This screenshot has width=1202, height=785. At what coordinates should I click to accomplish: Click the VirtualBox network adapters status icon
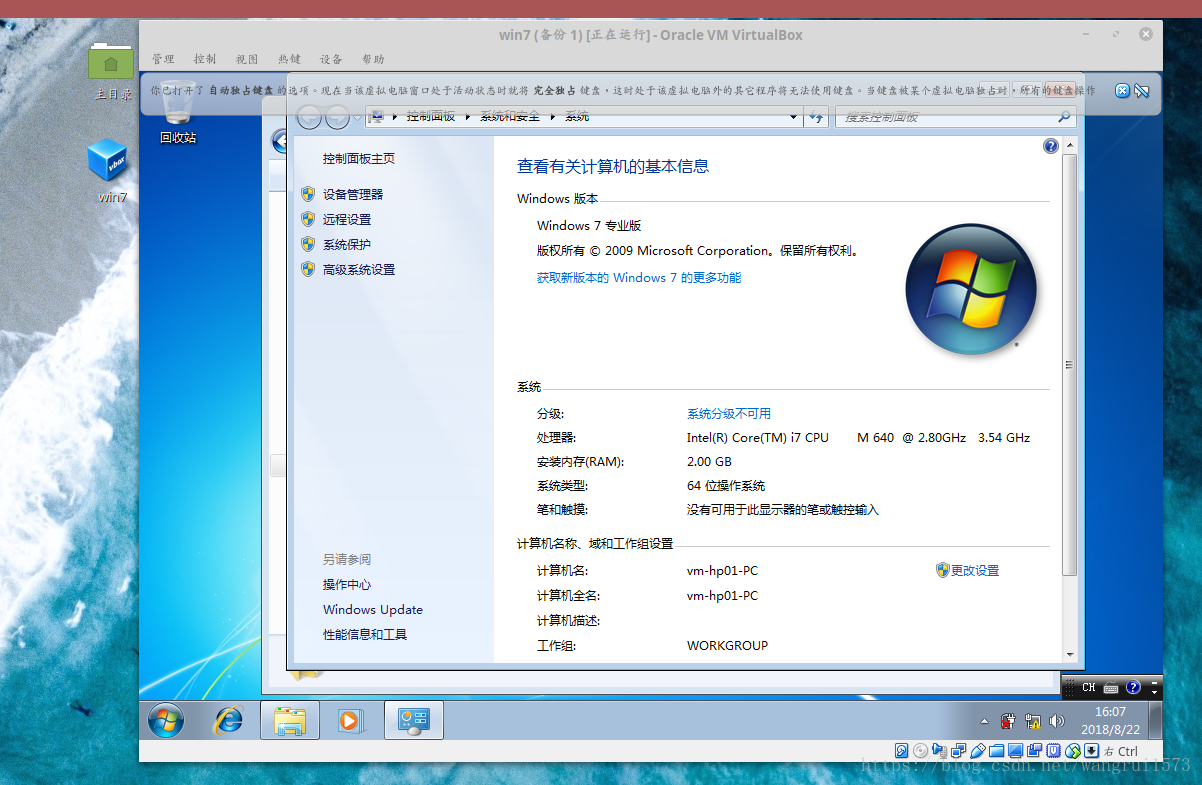point(958,751)
